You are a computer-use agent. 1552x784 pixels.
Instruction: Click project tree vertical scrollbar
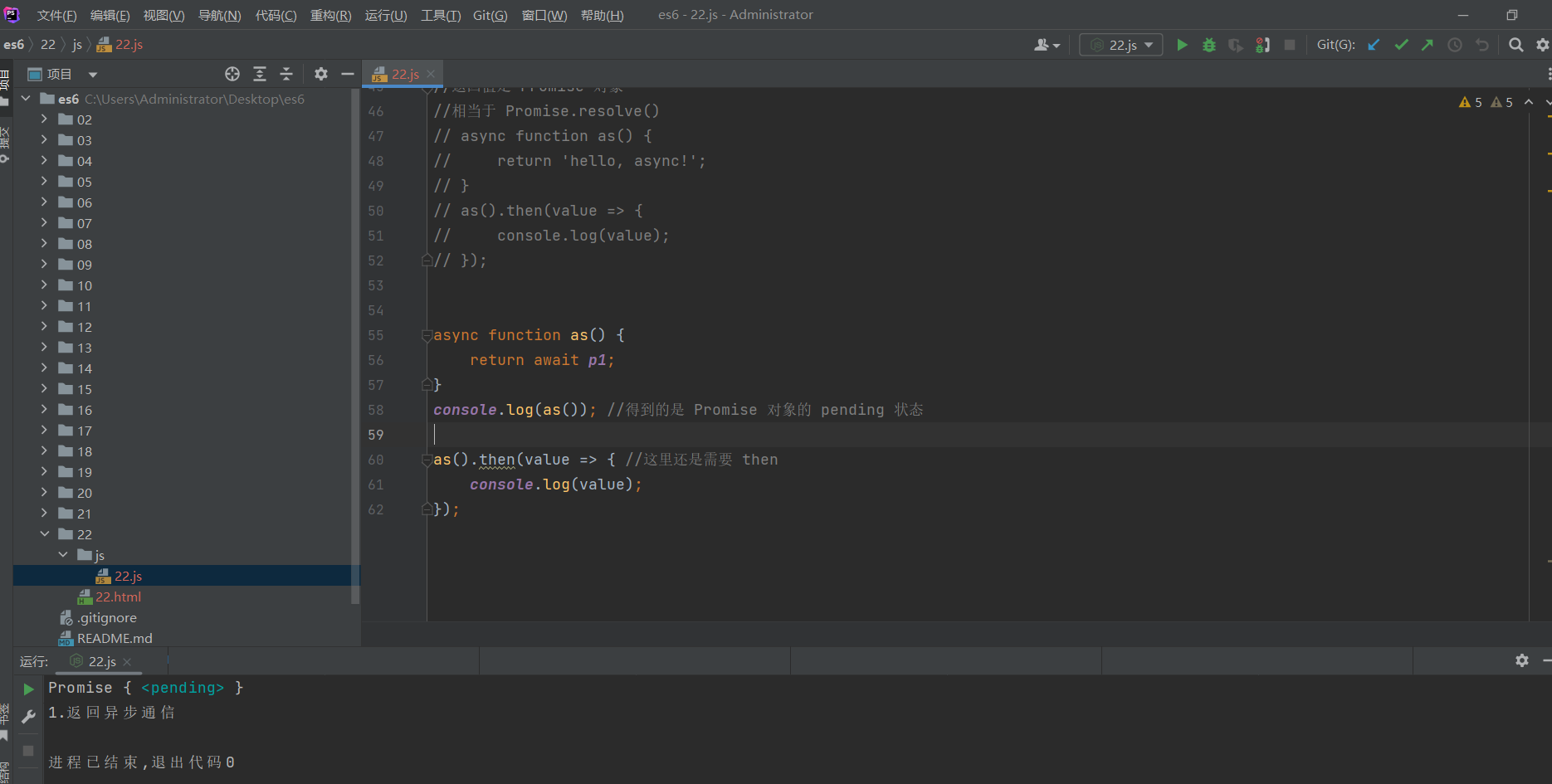pos(356,346)
